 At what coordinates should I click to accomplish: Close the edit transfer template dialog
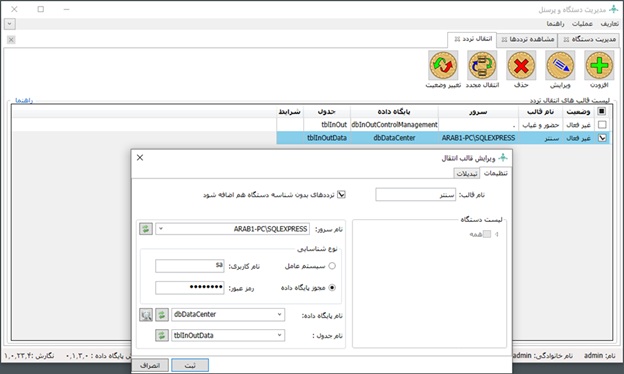point(140,158)
